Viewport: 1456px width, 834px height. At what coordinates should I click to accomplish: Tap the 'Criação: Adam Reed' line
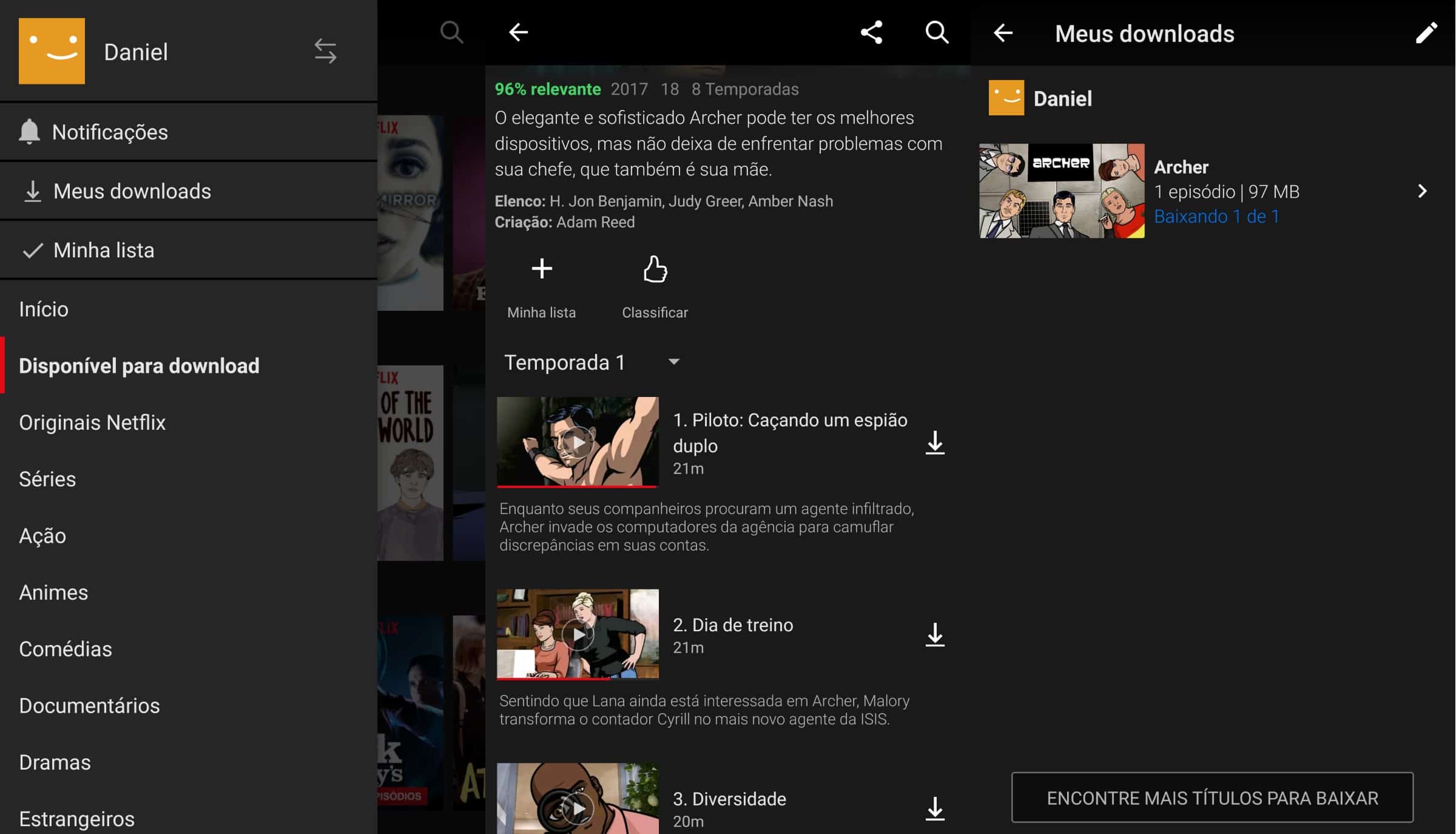tap(565, 222)
